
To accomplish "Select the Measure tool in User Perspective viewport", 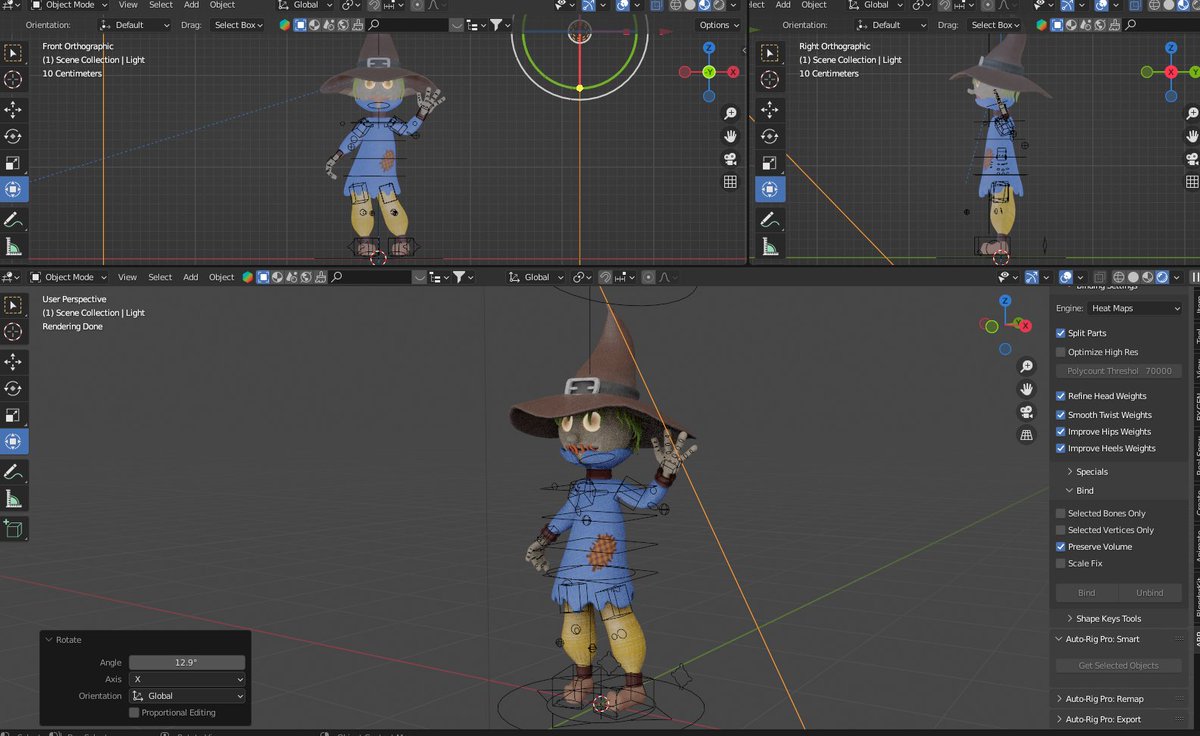I will [x=13, y=498].
